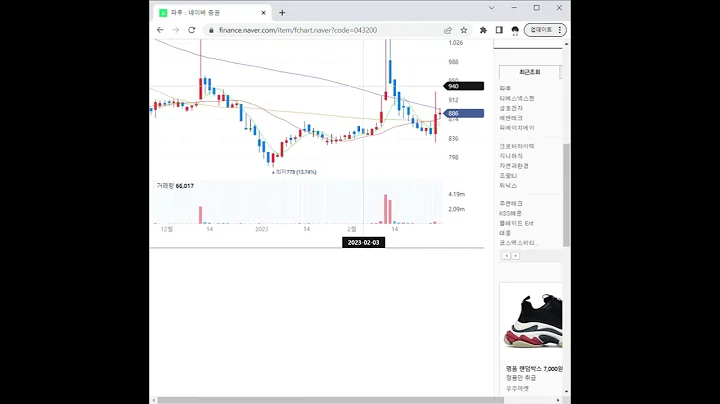The height and width of the screenshot is (404, 720).
Task: Share this page via address bar icon
Action: (448, 30)
